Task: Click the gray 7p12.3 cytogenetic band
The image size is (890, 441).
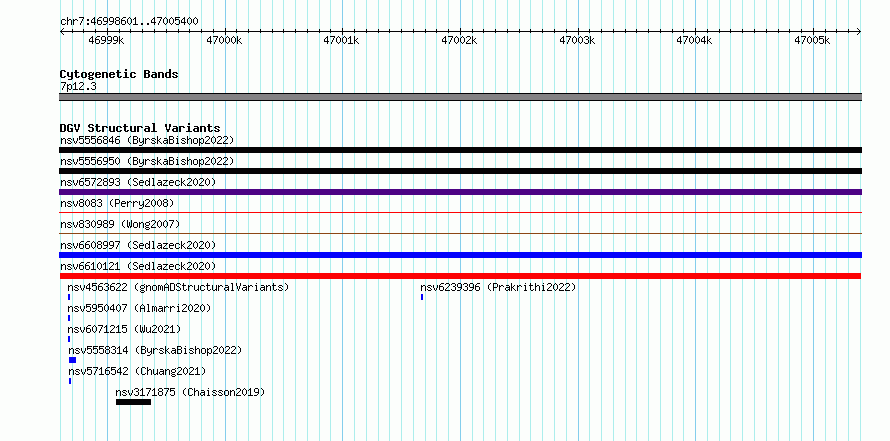Action: pos(460,97)
